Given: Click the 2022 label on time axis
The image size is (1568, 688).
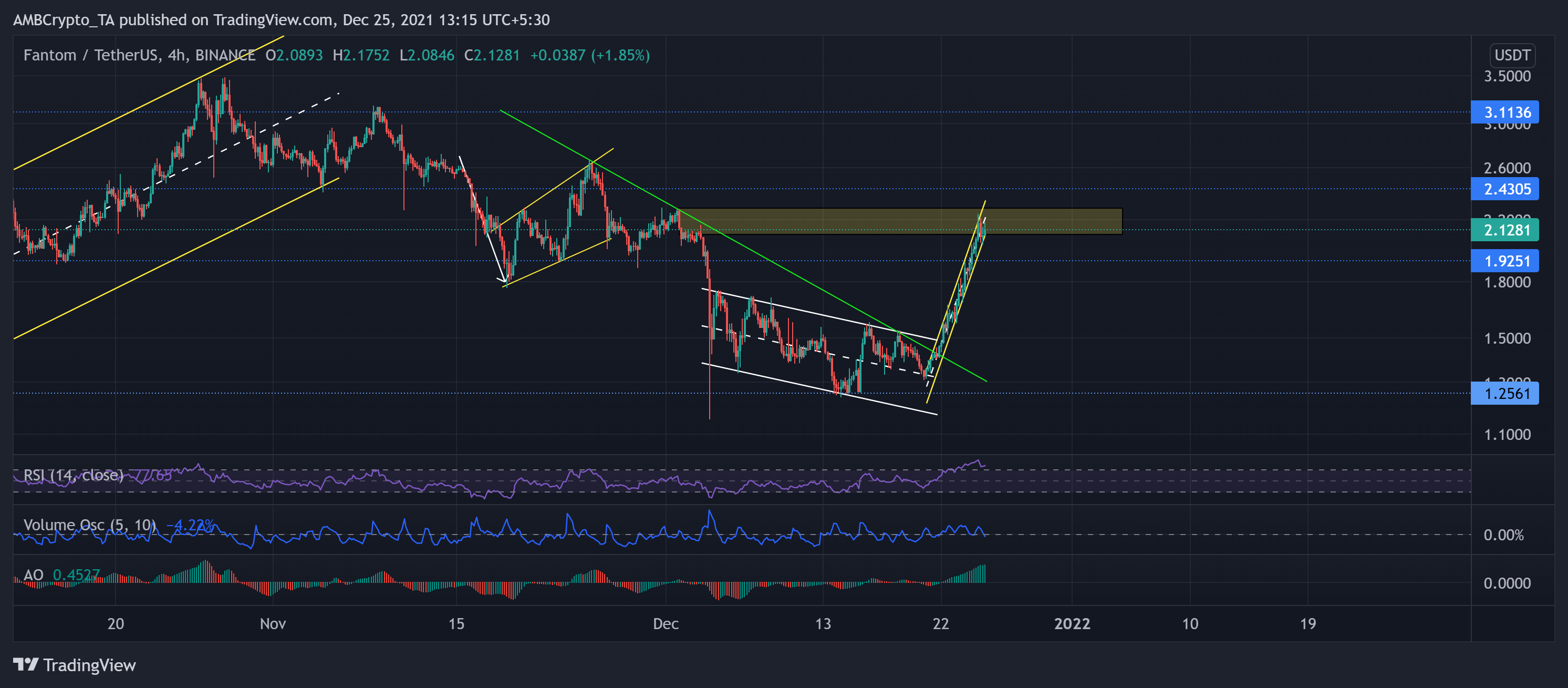Looking at the screenshot, I should 1072,623.
